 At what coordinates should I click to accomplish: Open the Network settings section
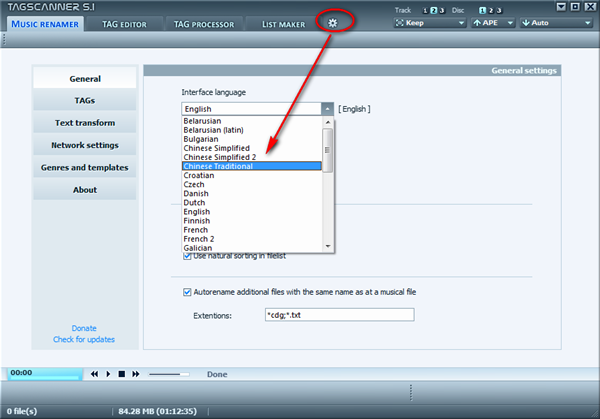point(85,145)
